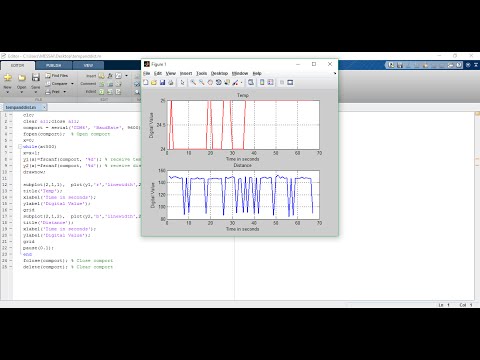
Task: Save the figure using the floppy icon
Action: coord(162,83)
